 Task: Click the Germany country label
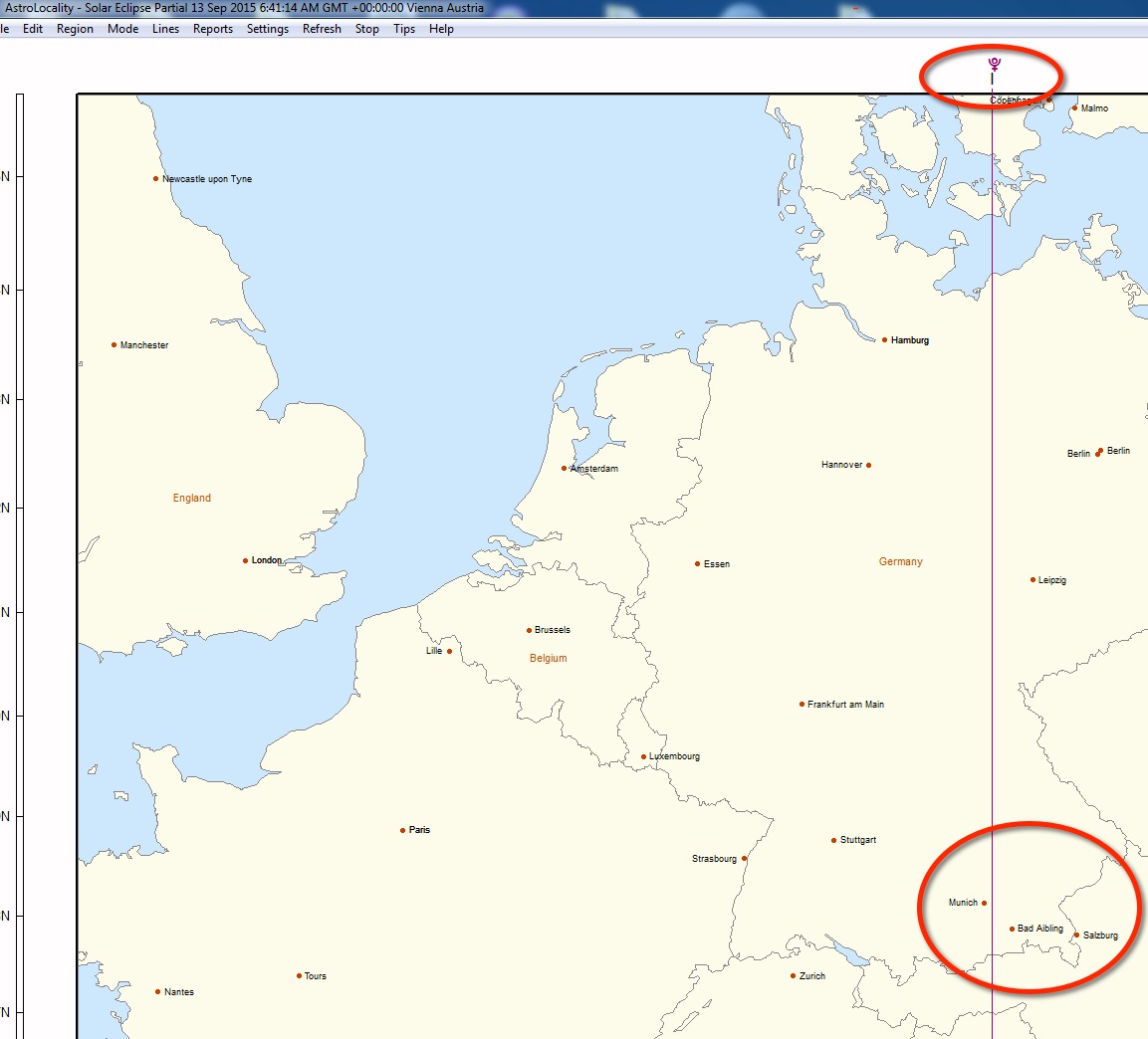900,562
